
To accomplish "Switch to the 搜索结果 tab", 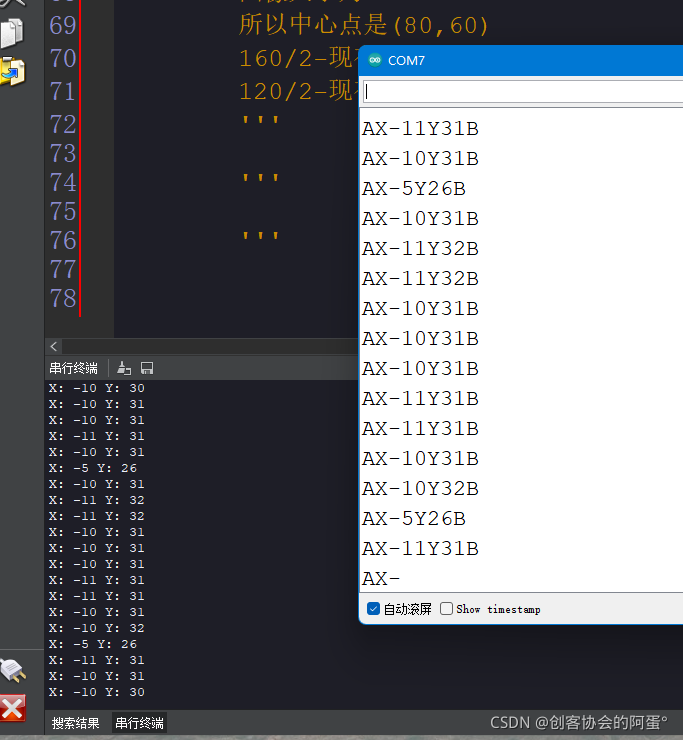I will (x=76, y=723).
